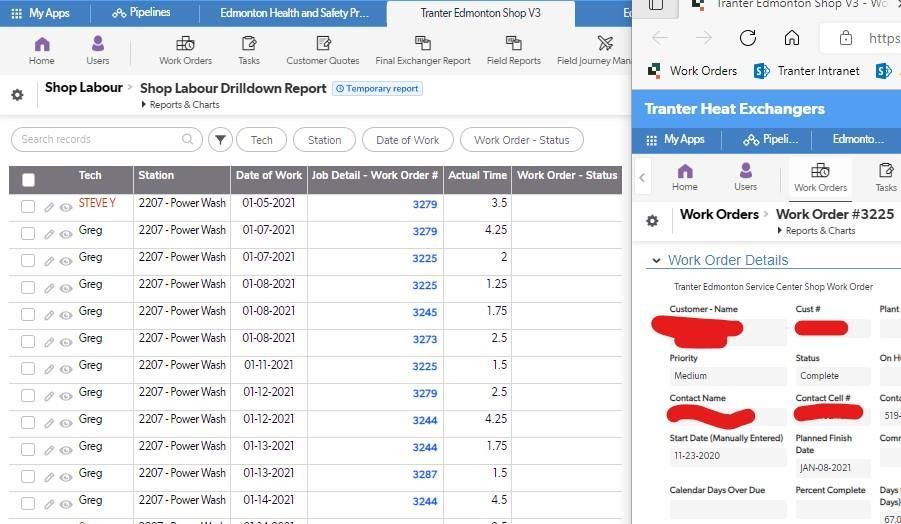This screenshot has height=524, width=901.
Task: Open My Apps in right window
Action: click(x=676, y=140)
